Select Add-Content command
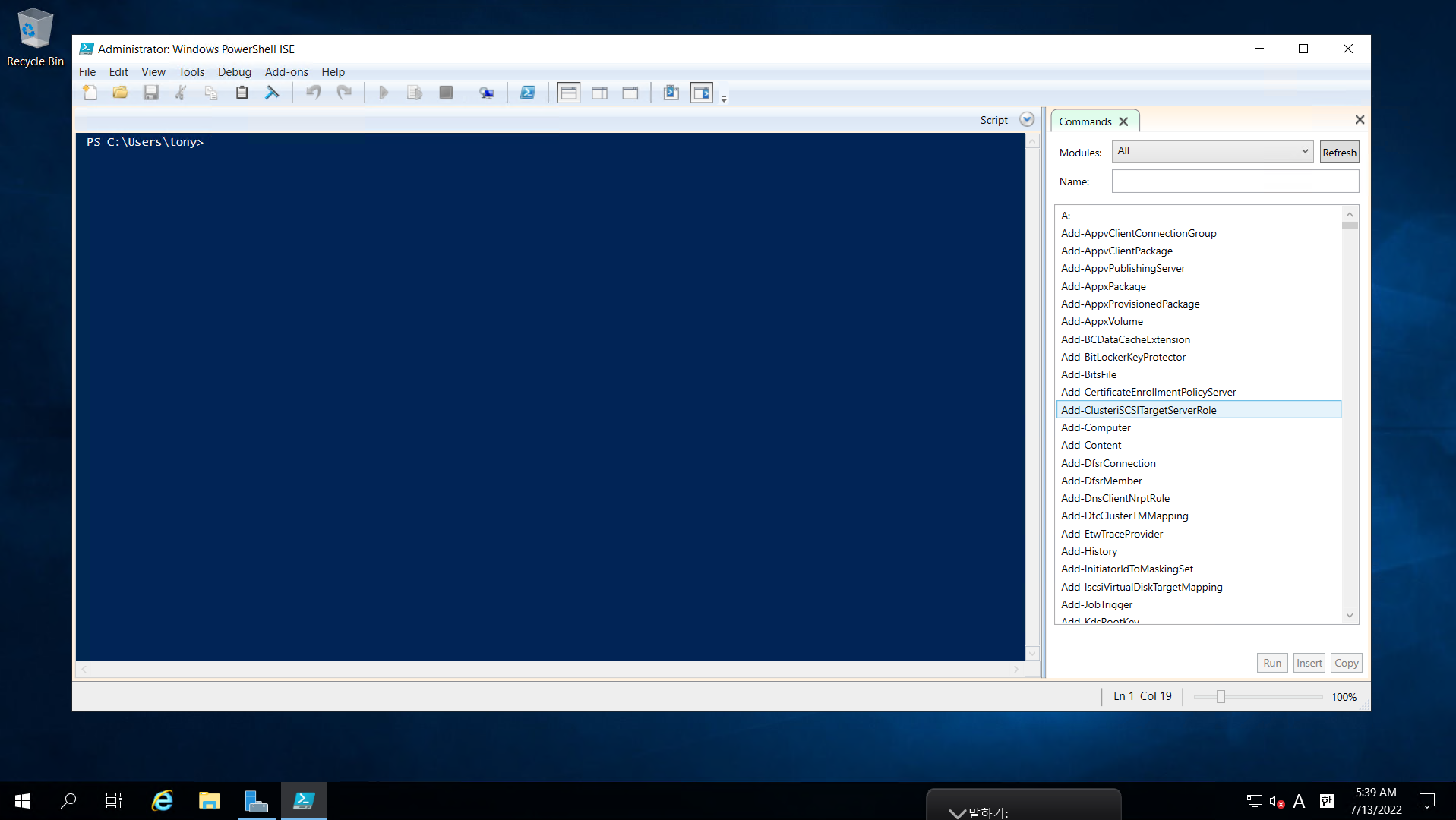The image size is (1456, 820). [x=1199, y=445]
